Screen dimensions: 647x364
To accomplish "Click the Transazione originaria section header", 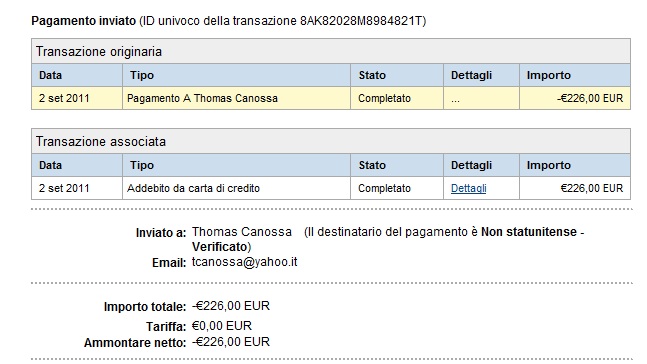I will (331, 51).
